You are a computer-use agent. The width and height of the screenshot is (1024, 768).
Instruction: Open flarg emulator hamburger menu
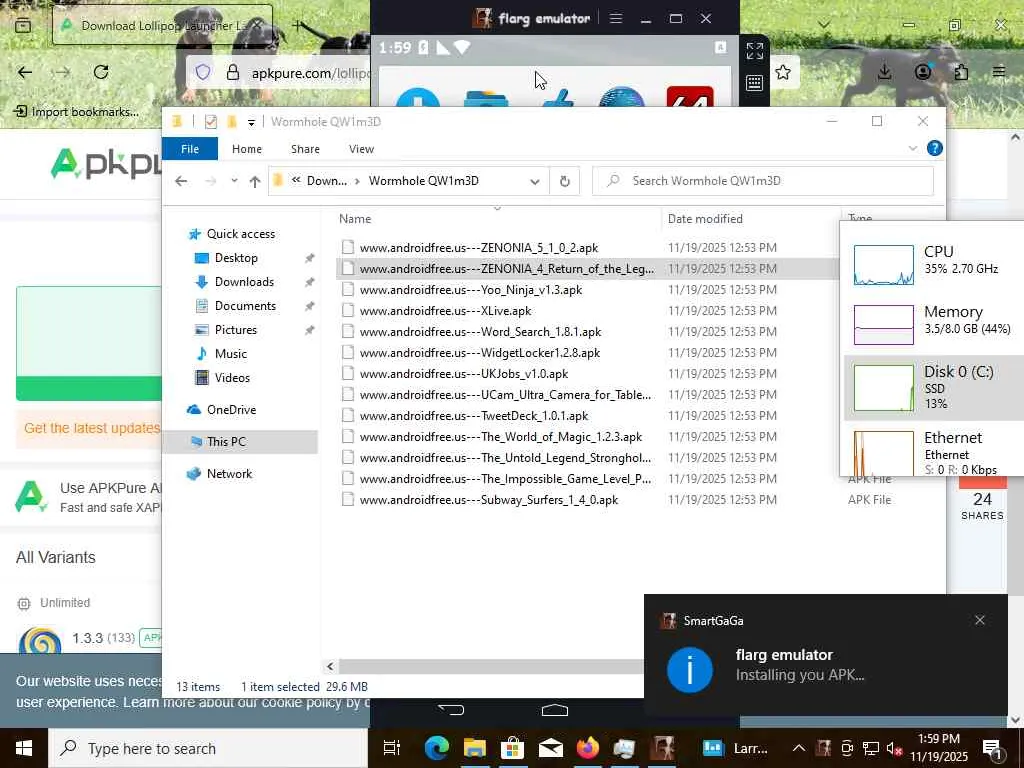[x=615, y=18]
